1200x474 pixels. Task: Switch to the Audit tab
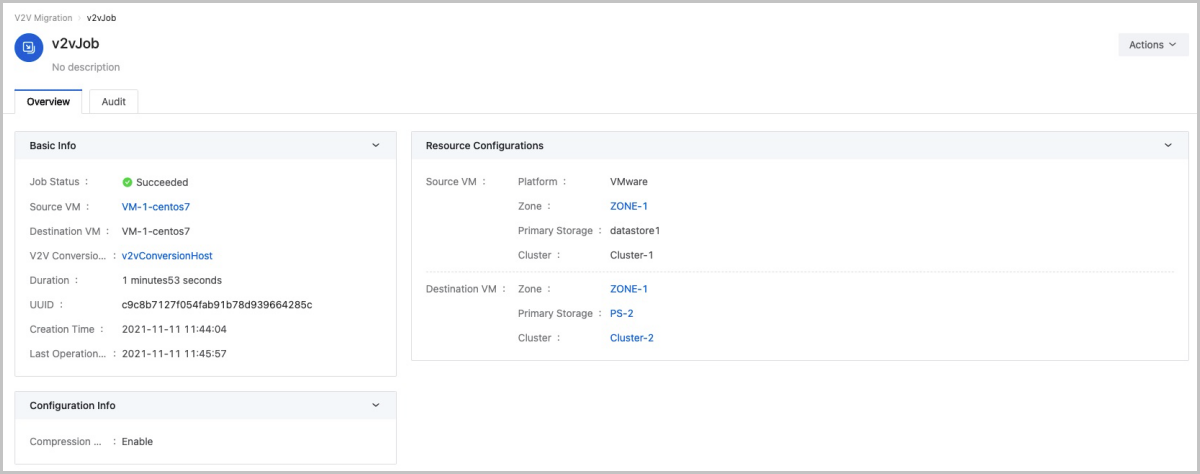113,102
